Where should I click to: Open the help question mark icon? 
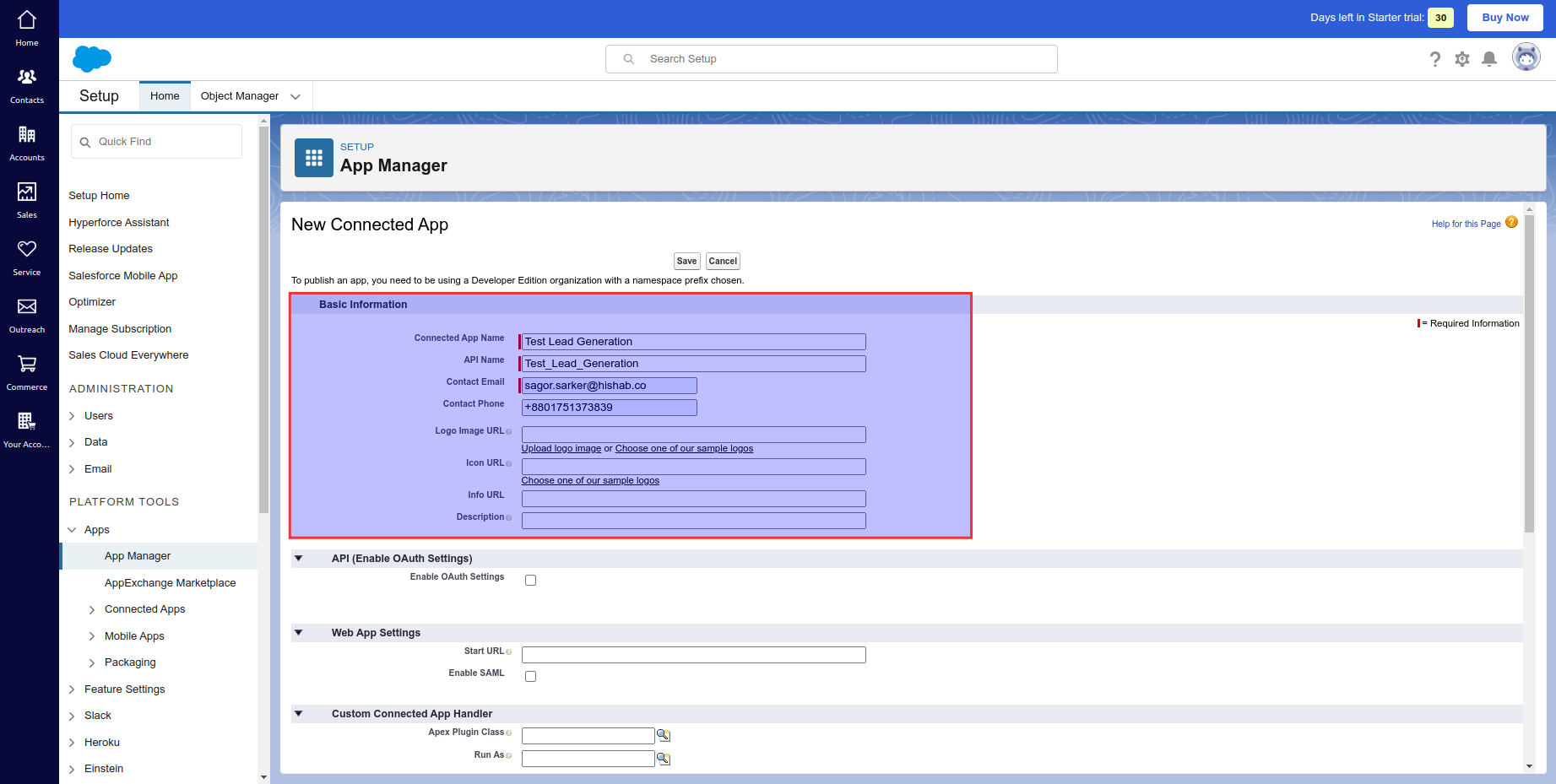coord(1434,59)
